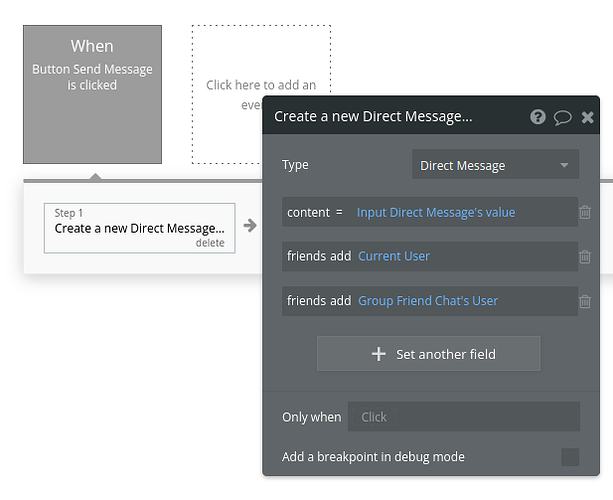613x500 pixels.
Task: Click the plus icon in Set another field
Action: pos(378,354)
